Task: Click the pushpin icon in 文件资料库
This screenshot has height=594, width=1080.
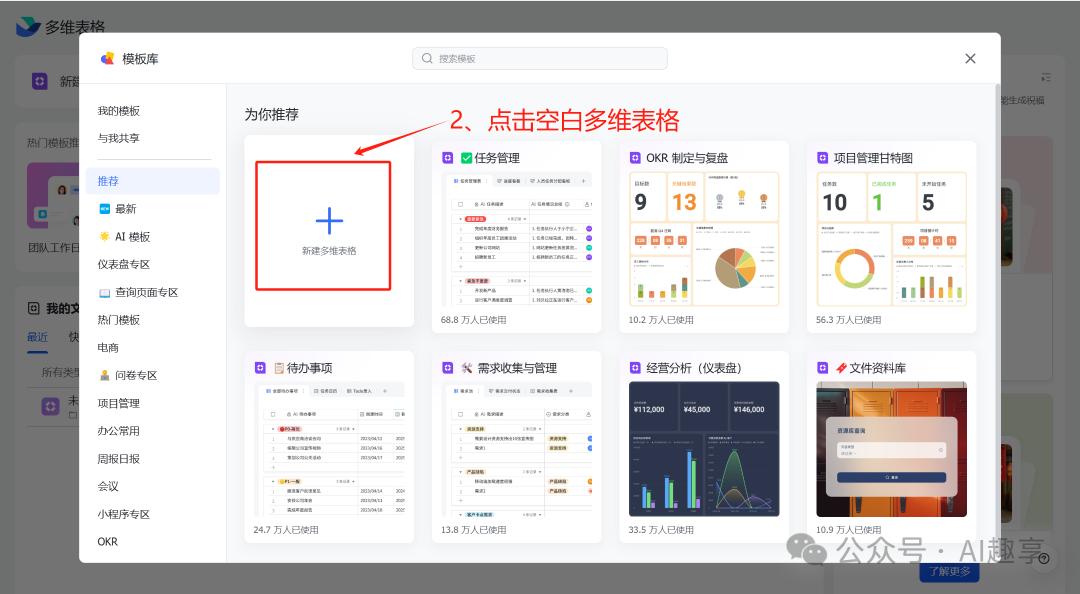Action: 841,368
